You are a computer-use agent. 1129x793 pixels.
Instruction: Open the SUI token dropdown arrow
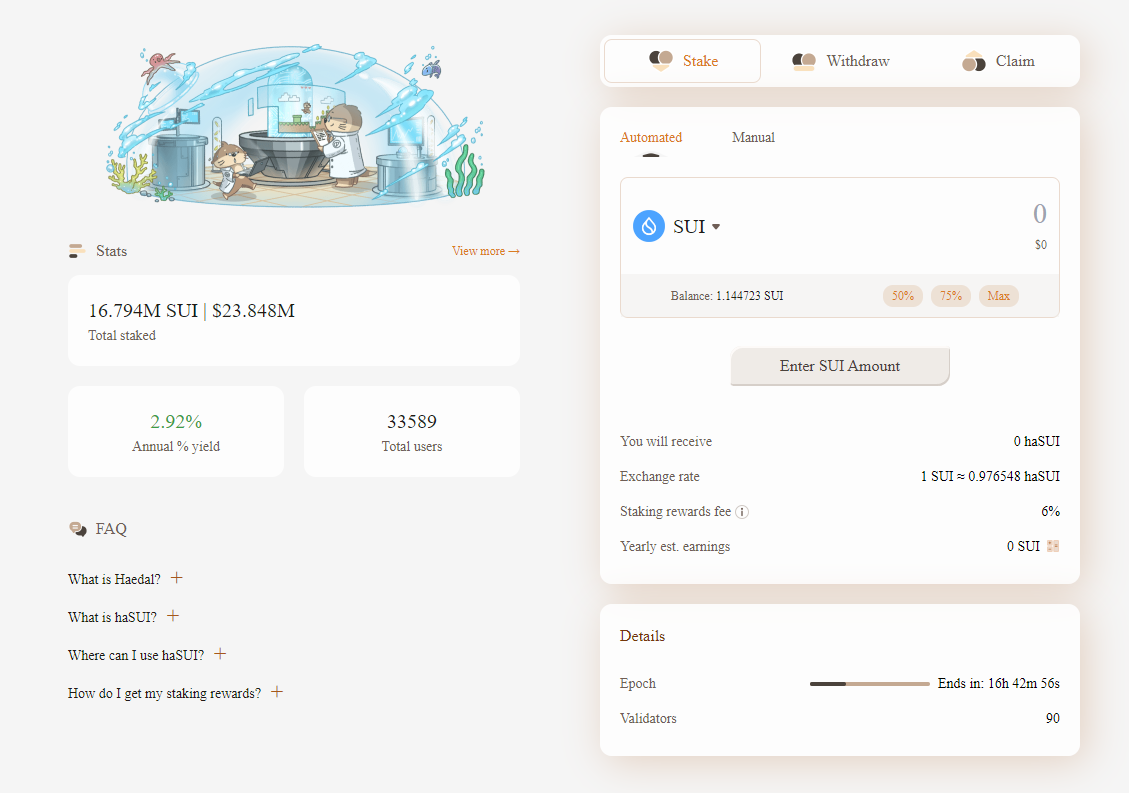tap(716, 227)
